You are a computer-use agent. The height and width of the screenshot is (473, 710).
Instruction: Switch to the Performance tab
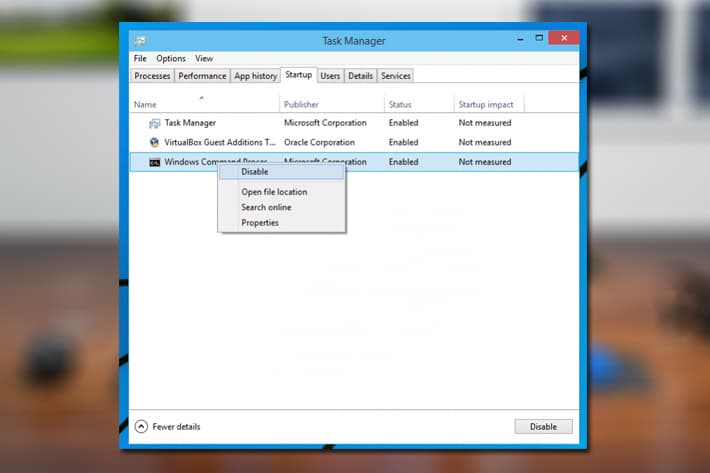coord(202,76)
